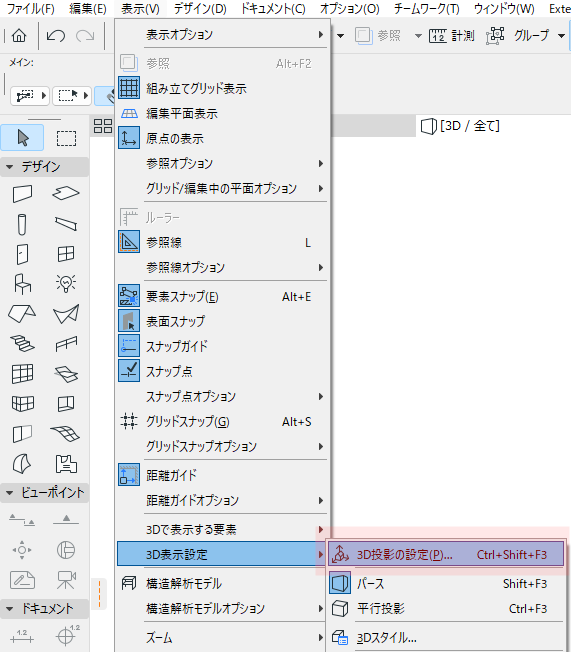
Task: Toggle スナップガイド option
Action: (223, 346)
